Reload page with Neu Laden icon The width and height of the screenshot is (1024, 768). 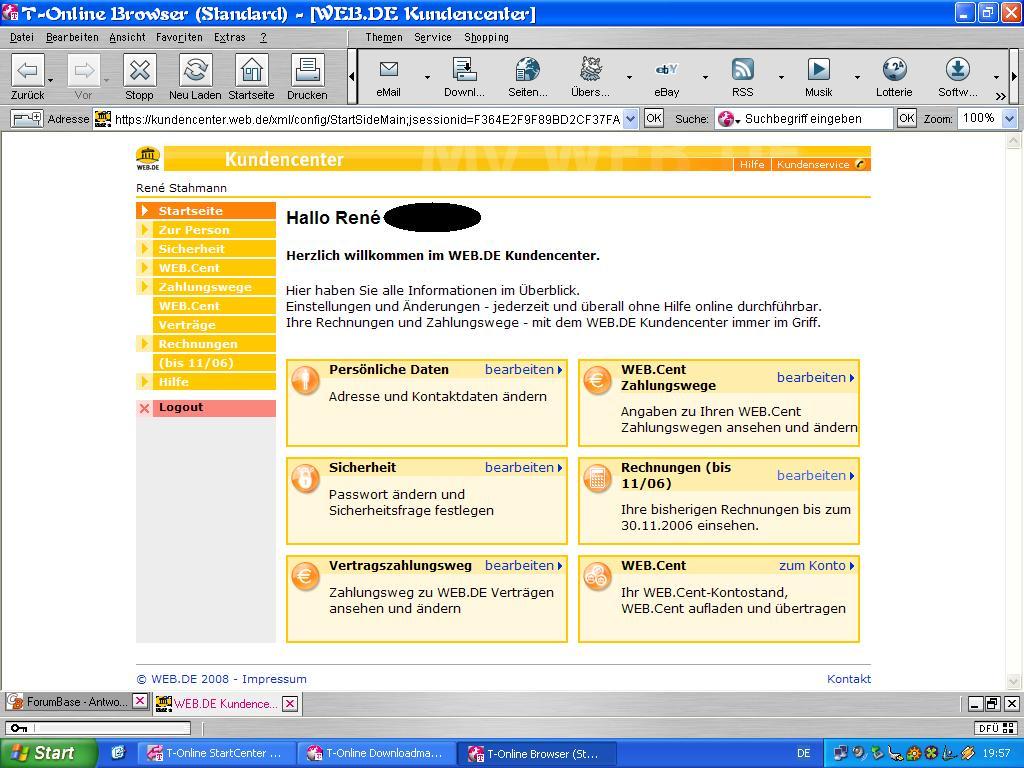195,70
